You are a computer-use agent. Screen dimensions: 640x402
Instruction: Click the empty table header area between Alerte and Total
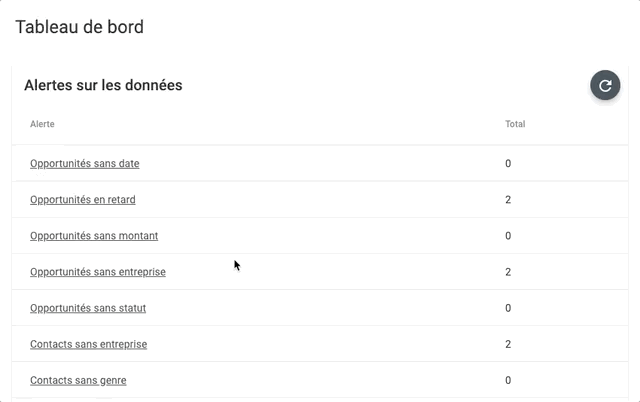(280, 124)
